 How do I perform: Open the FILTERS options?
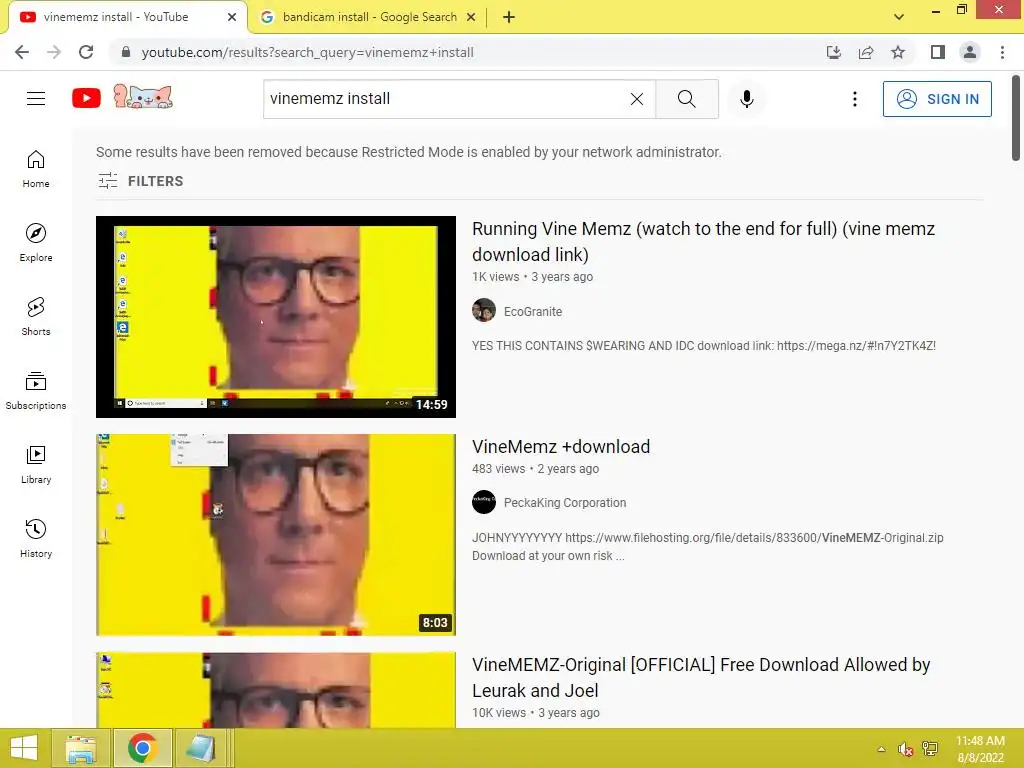click(x=140, y=181)
